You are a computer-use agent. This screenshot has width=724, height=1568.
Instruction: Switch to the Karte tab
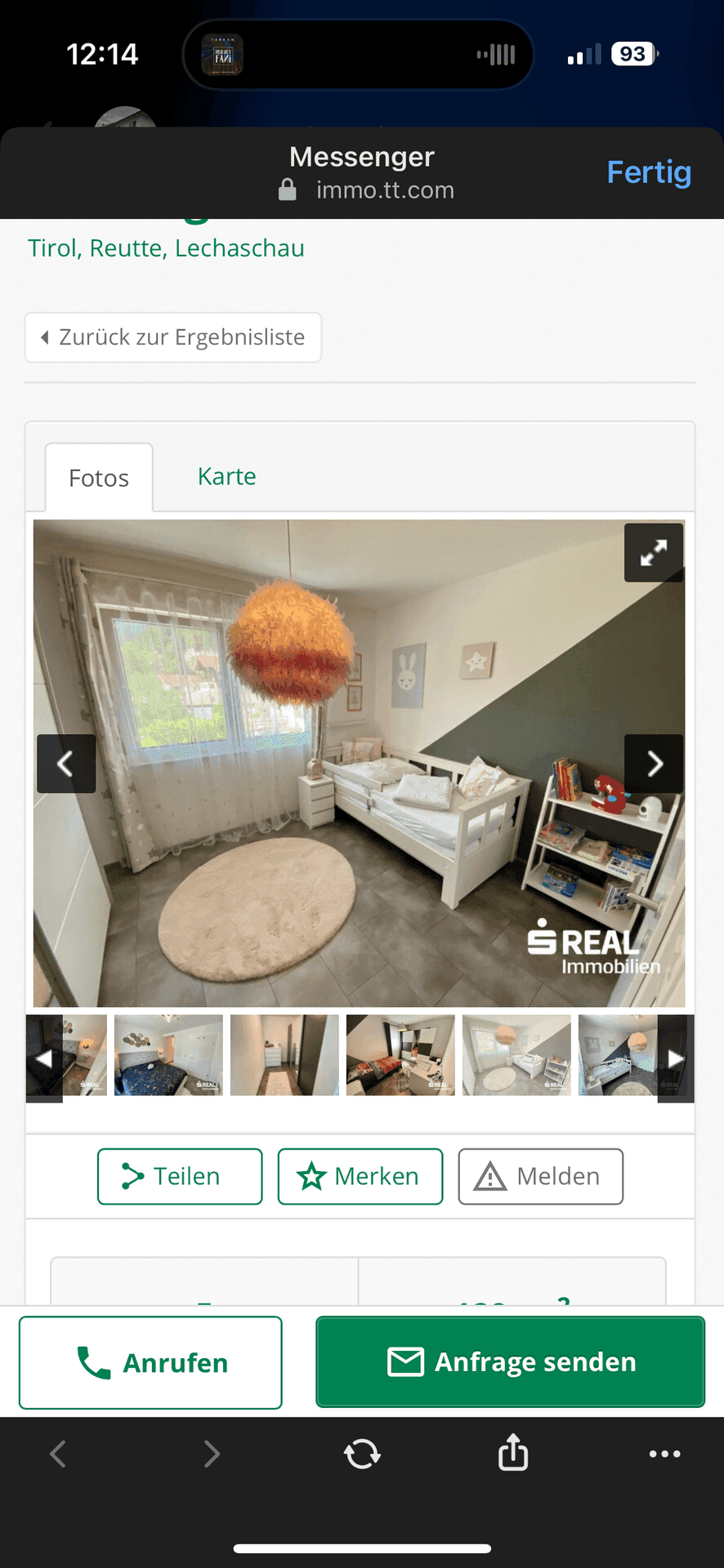227,476
